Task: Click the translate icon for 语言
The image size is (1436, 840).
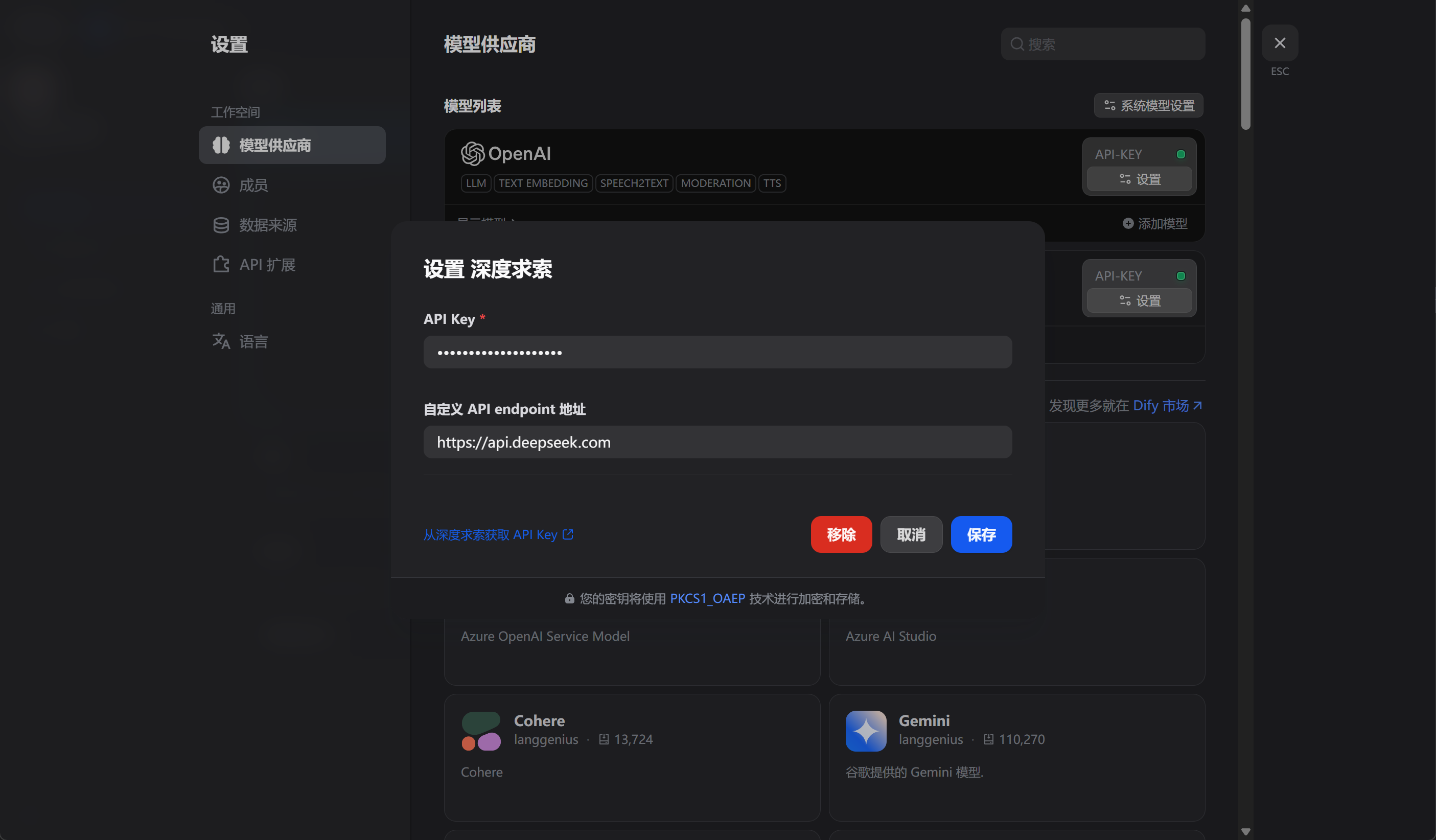Action: pos(221,341)
